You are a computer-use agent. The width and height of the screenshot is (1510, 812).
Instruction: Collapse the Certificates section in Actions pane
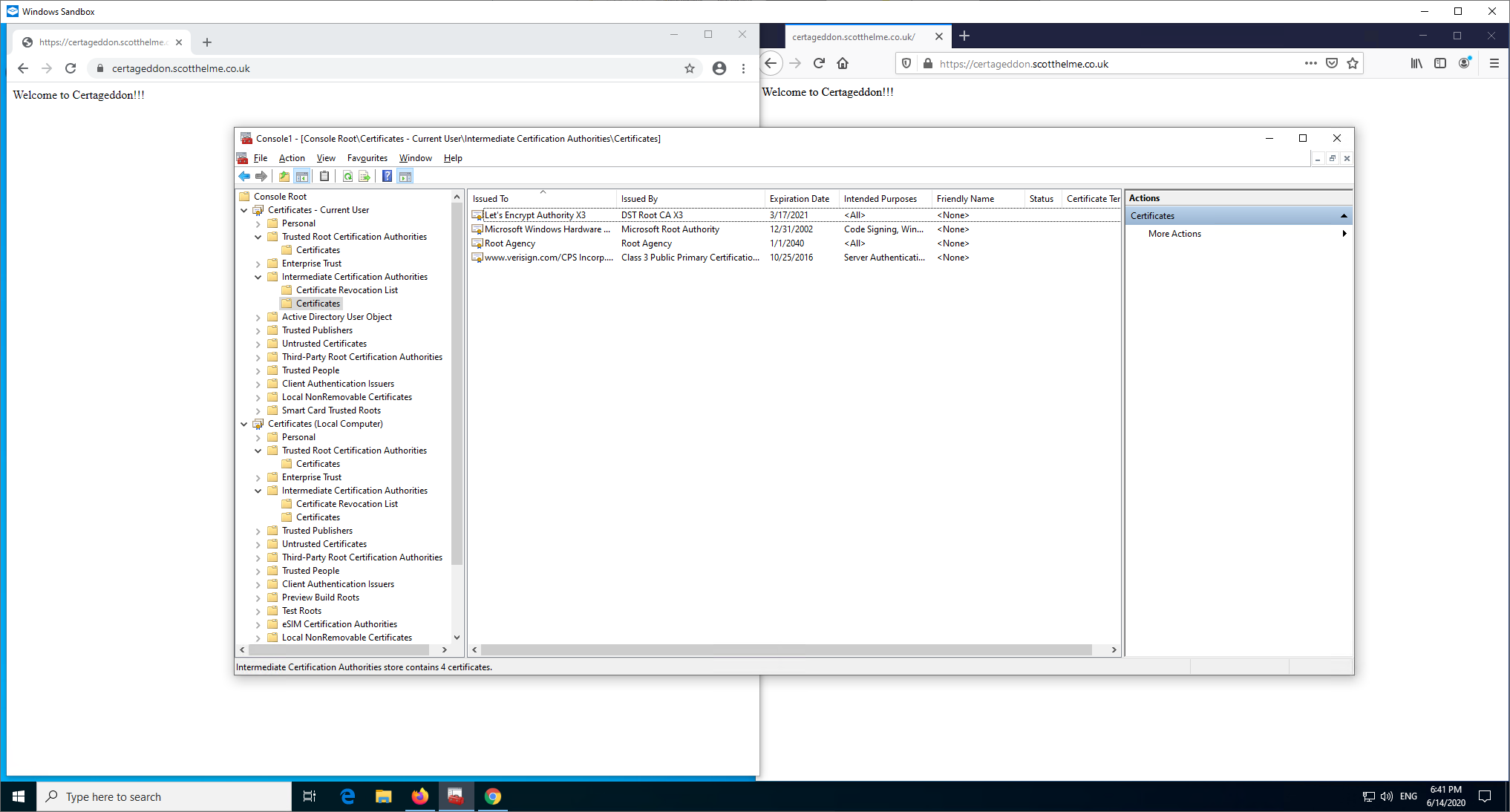1343,216
